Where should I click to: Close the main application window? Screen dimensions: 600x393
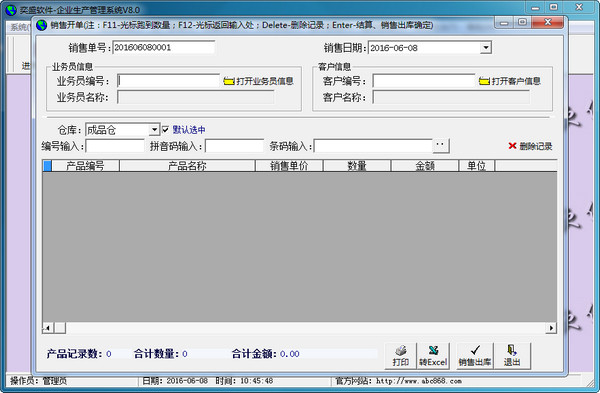(579, 7)
